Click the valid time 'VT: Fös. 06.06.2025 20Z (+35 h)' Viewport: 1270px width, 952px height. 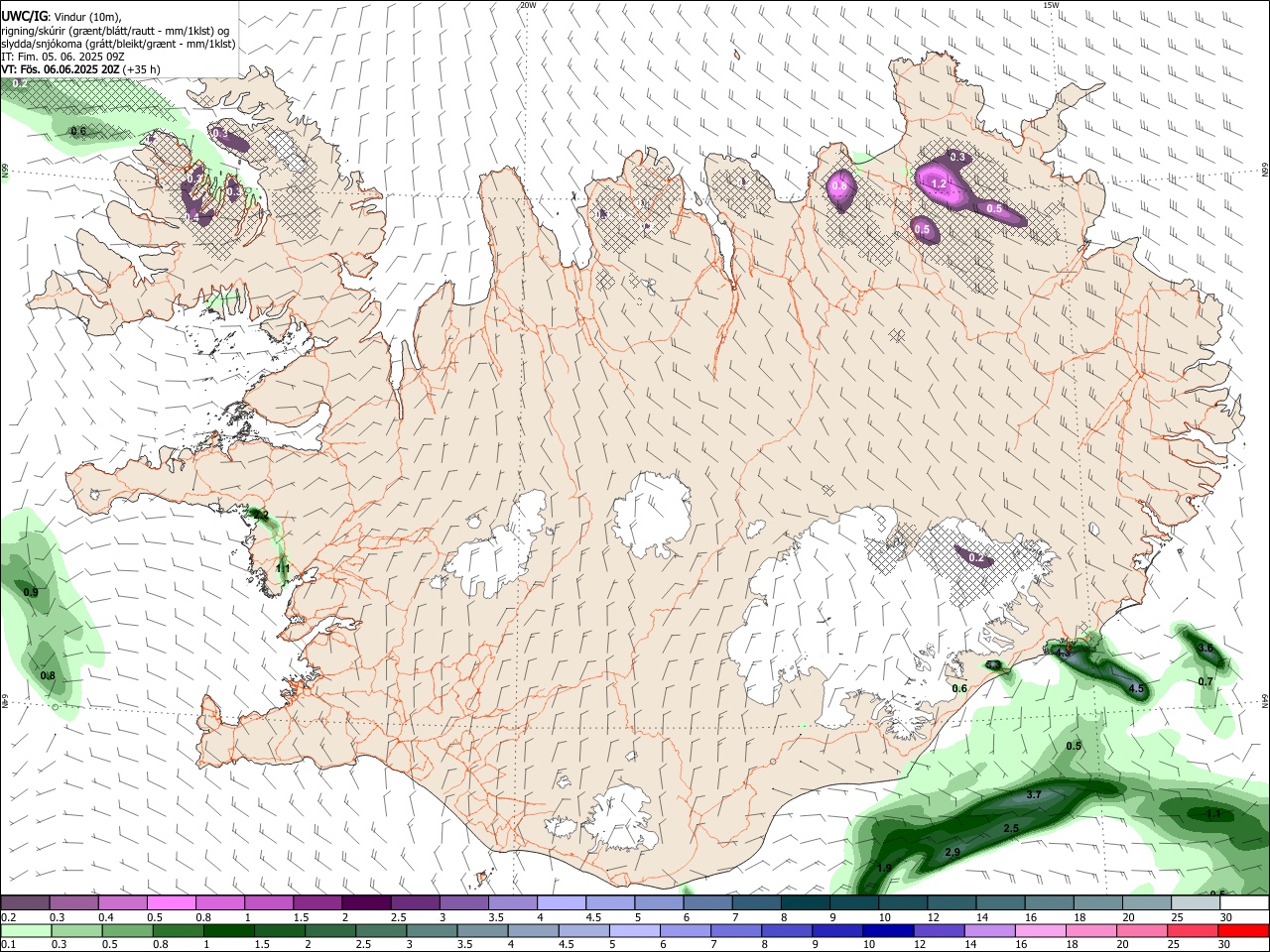pos(81,69)
